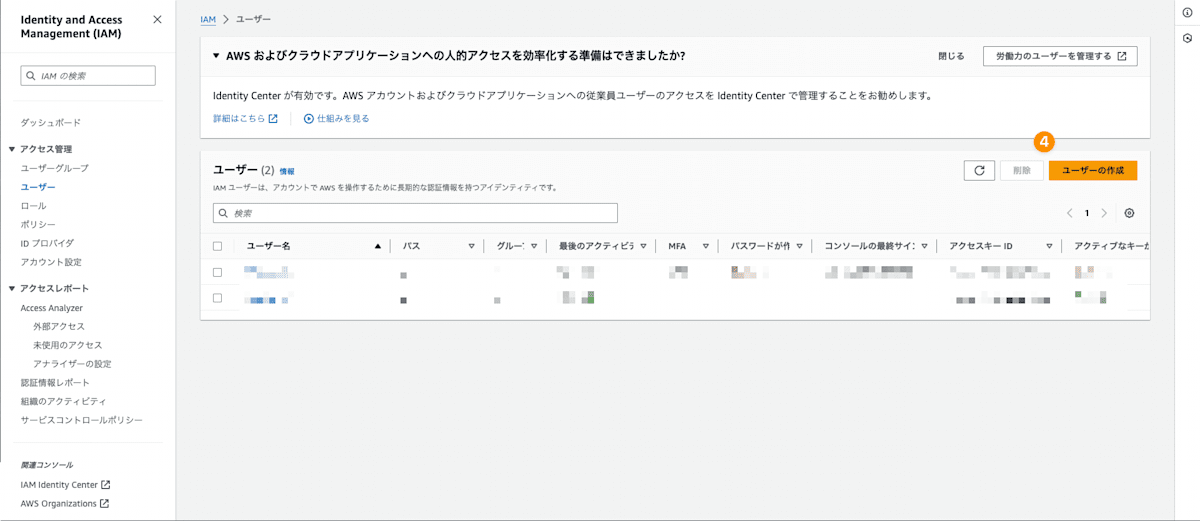Open アナライザーの設定 in sidebar
Image resolution: width=1200 pixels, height=521 pixels.
(72, 364)
